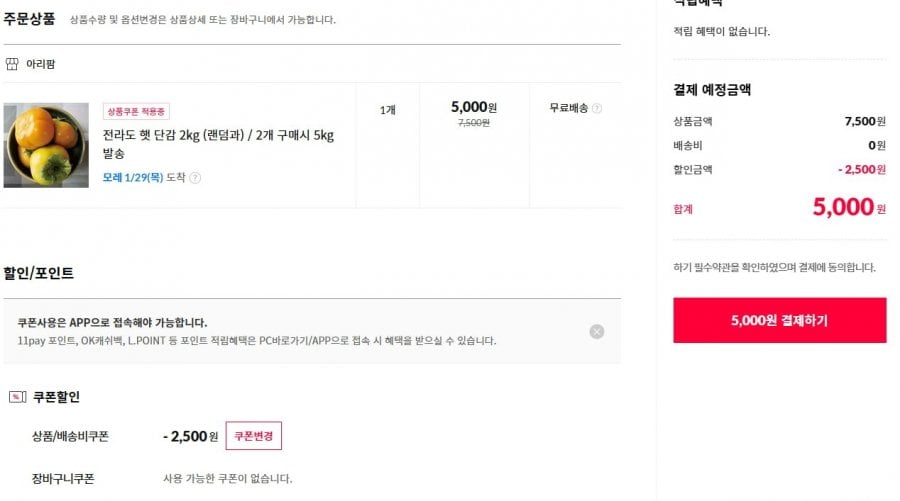Click the 장바구니쿠폰 row label
The width and height of the screenshot is (900, 501).
(63, 479)
